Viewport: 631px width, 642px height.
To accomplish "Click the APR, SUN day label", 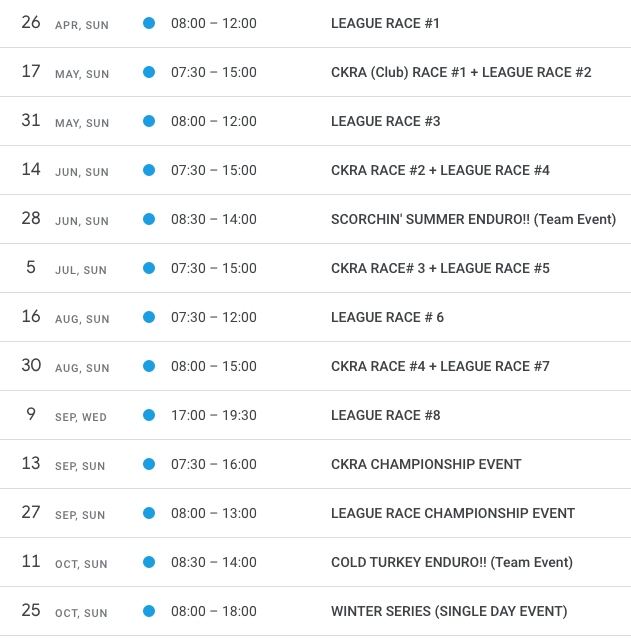I will (x=82, y=25).
